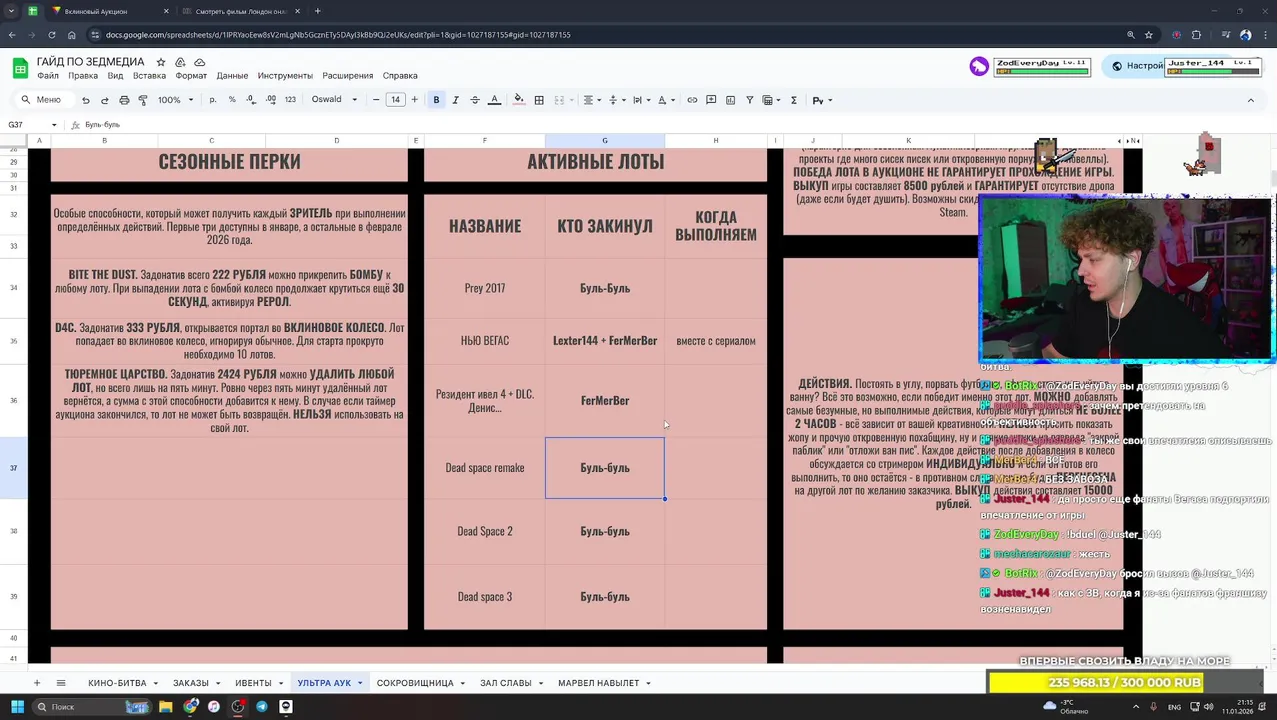Increase decimal places in toolbar
Image resolution: width=1277 pixels, height=720 pixels.
tap(271, 100)
